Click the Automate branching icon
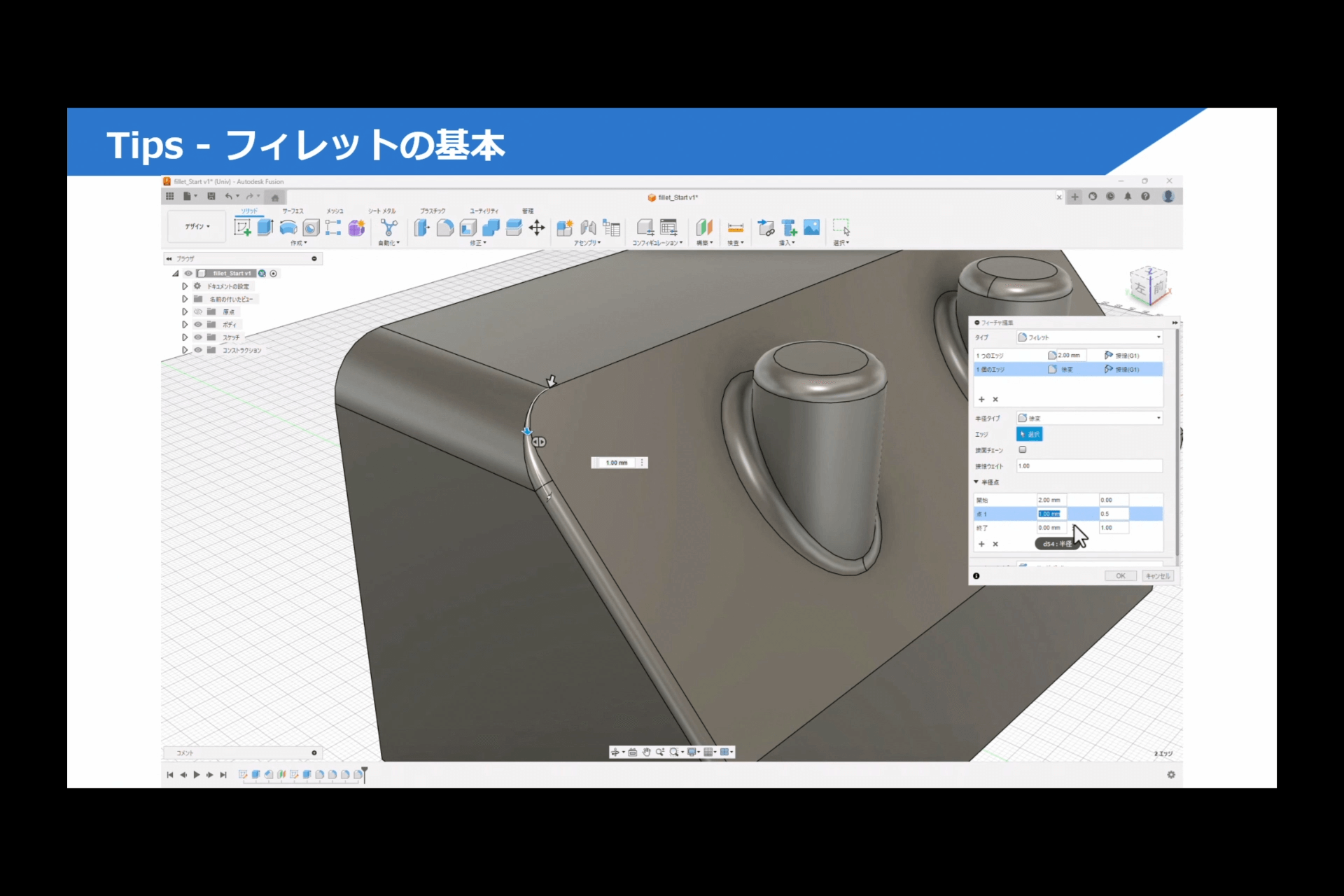 click(x=388, y=227)
